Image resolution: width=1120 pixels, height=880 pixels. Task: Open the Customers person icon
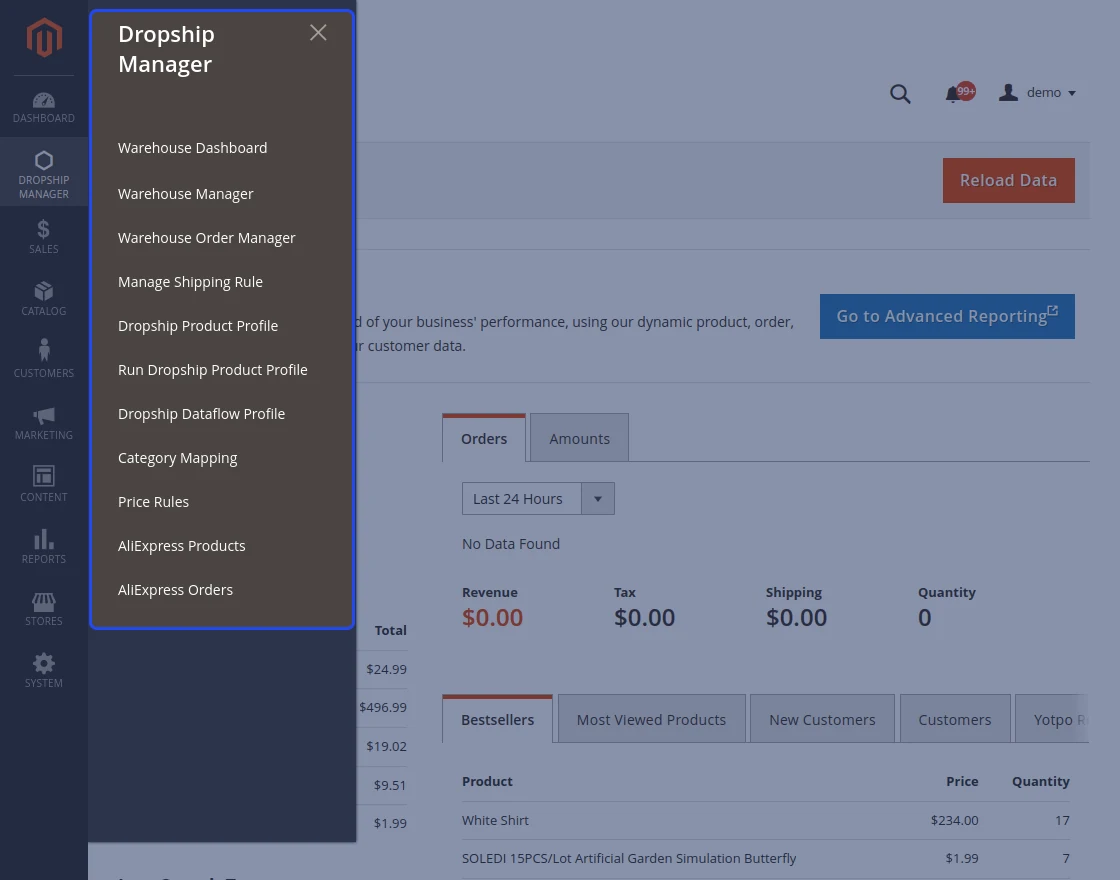click(x=44, y=350)
